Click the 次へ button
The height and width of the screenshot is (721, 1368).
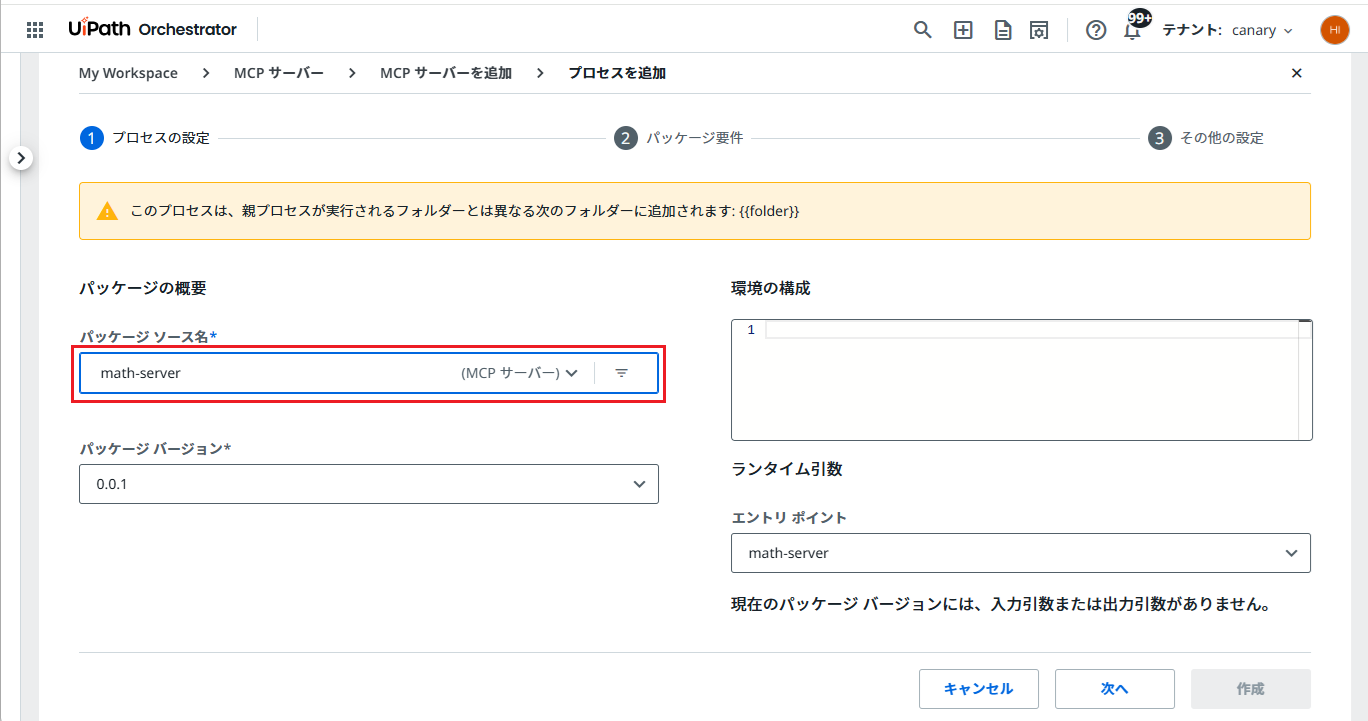pyautogui.click(x=1115, y=689)
